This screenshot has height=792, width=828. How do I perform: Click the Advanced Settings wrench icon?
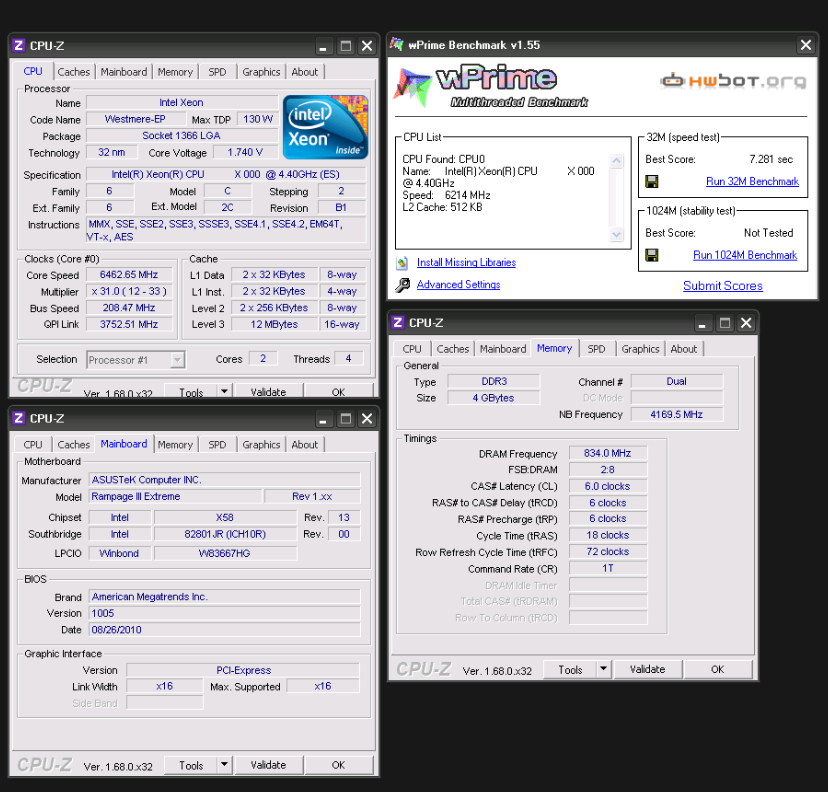pos(402,285)
